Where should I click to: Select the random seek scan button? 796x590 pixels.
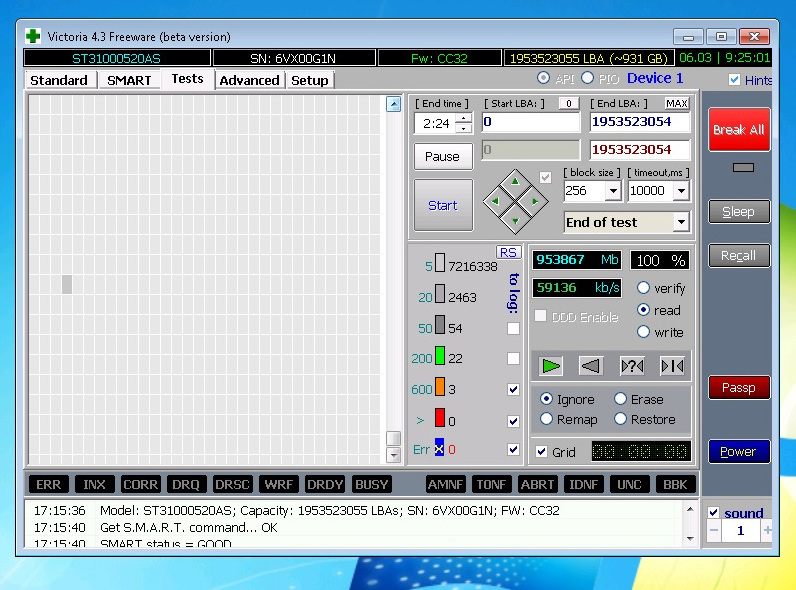632,366
